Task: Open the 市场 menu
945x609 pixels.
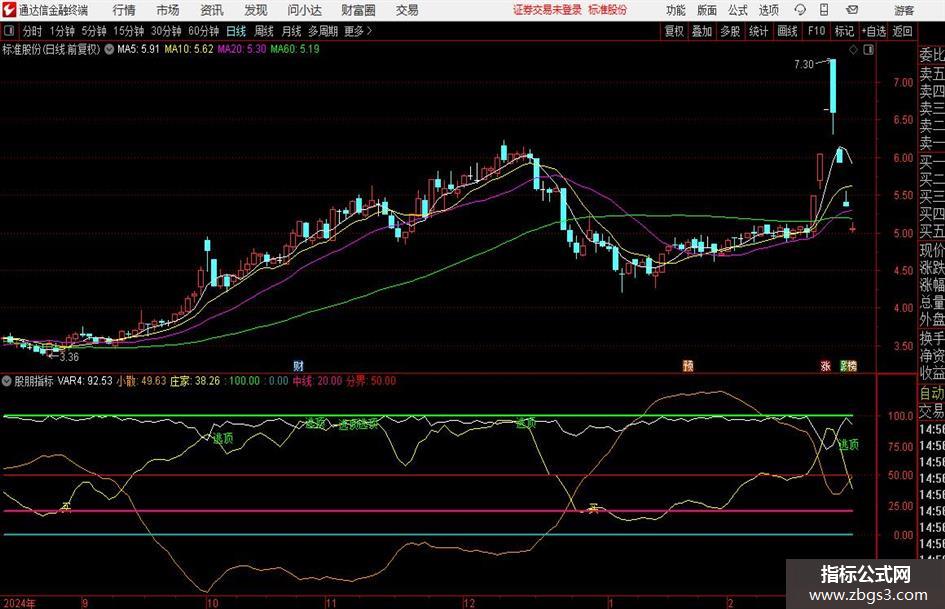Action: [x=168, y=10]
